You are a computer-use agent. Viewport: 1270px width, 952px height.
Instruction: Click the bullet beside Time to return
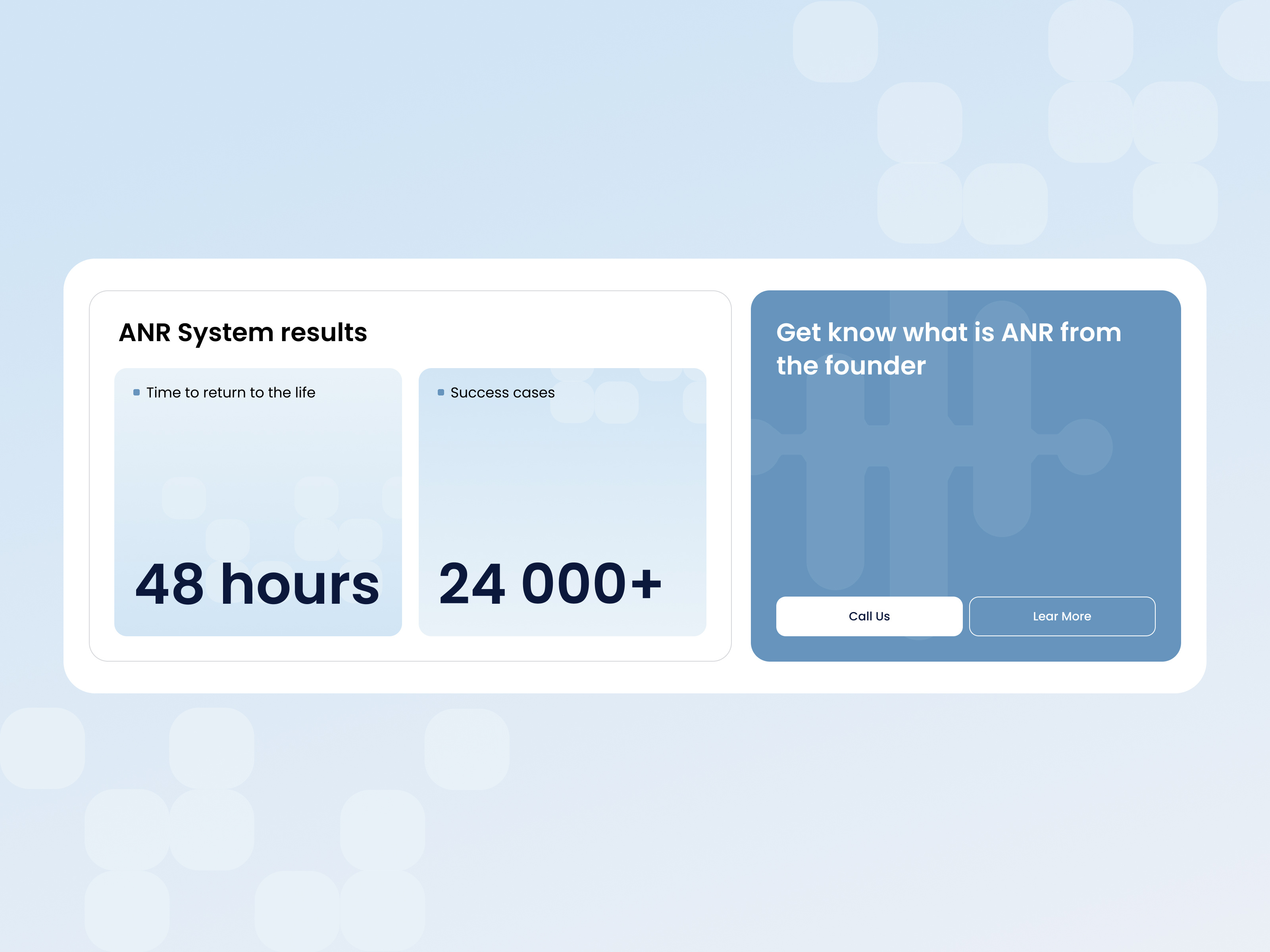pyautogui.click(x=137, y=393)
